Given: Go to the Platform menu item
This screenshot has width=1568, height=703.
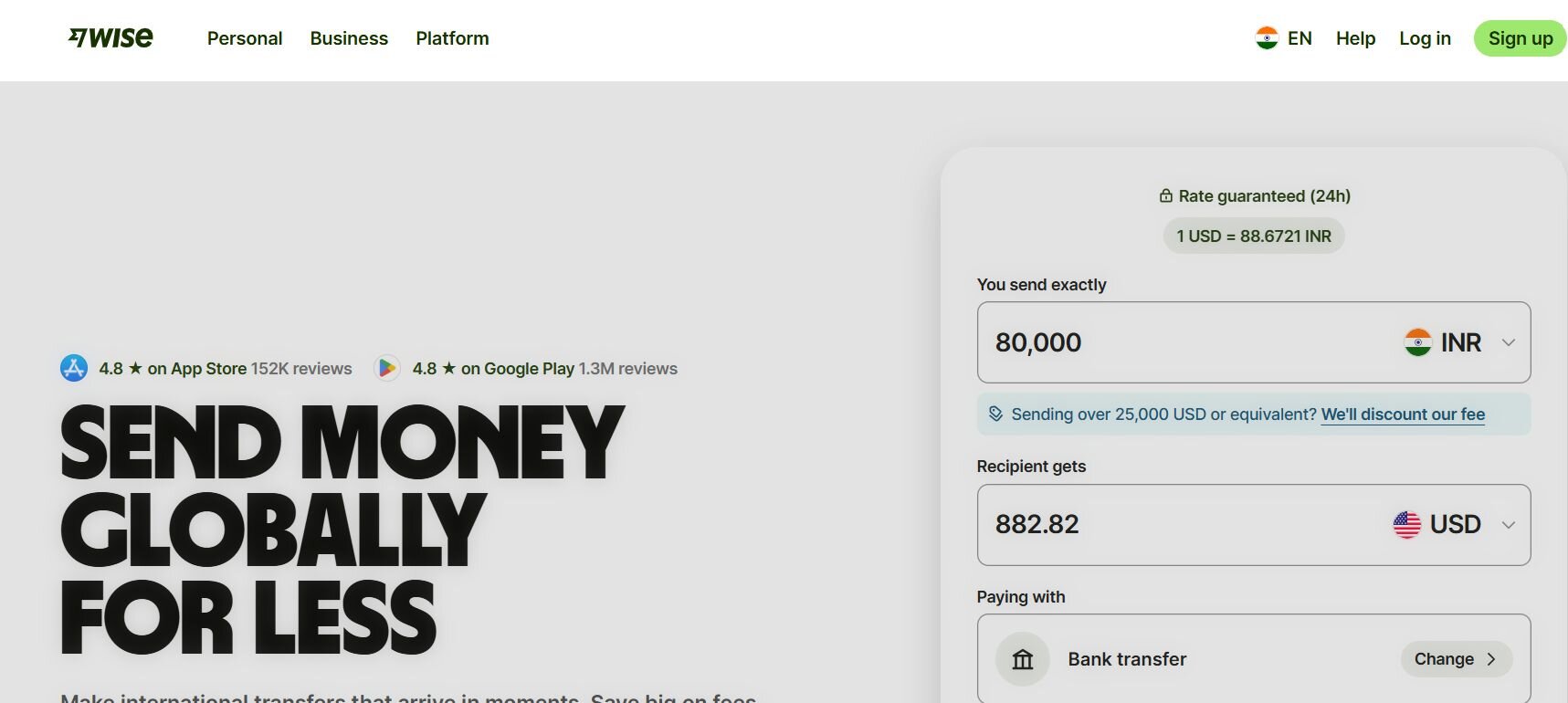Looking at the screenshot, I should pos(452,38).
